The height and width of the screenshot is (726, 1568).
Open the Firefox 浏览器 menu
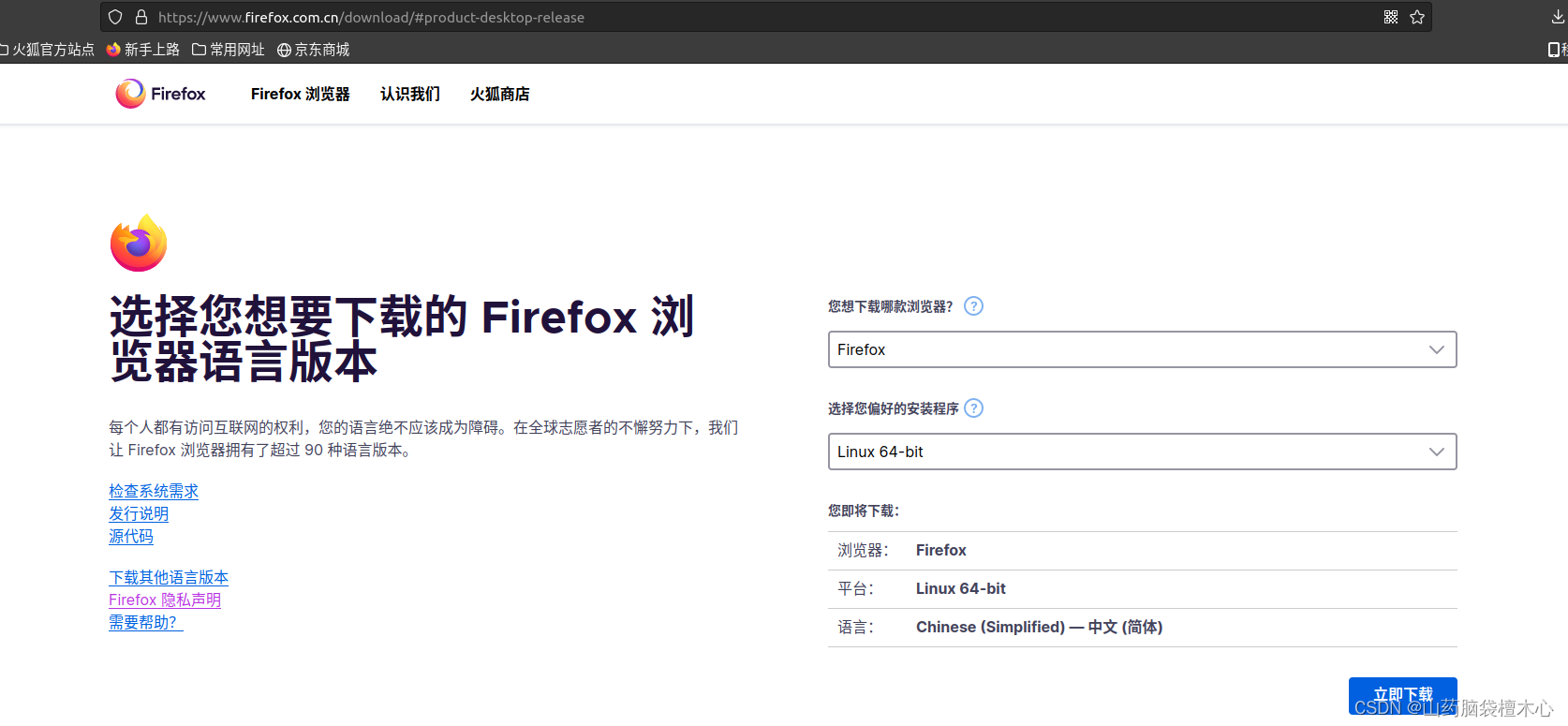pyautogui.click(x=301, y=94)
